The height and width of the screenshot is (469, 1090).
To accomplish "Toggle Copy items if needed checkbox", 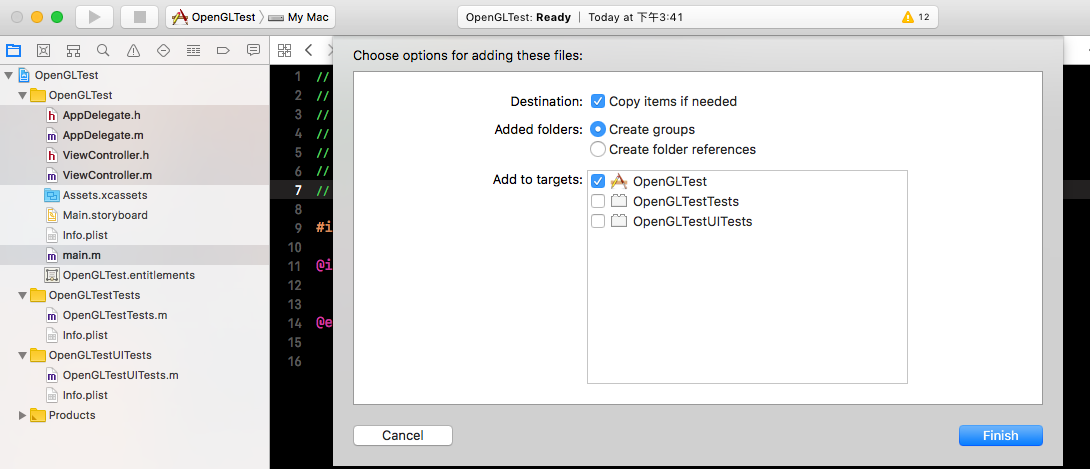I will click(597, 101).
